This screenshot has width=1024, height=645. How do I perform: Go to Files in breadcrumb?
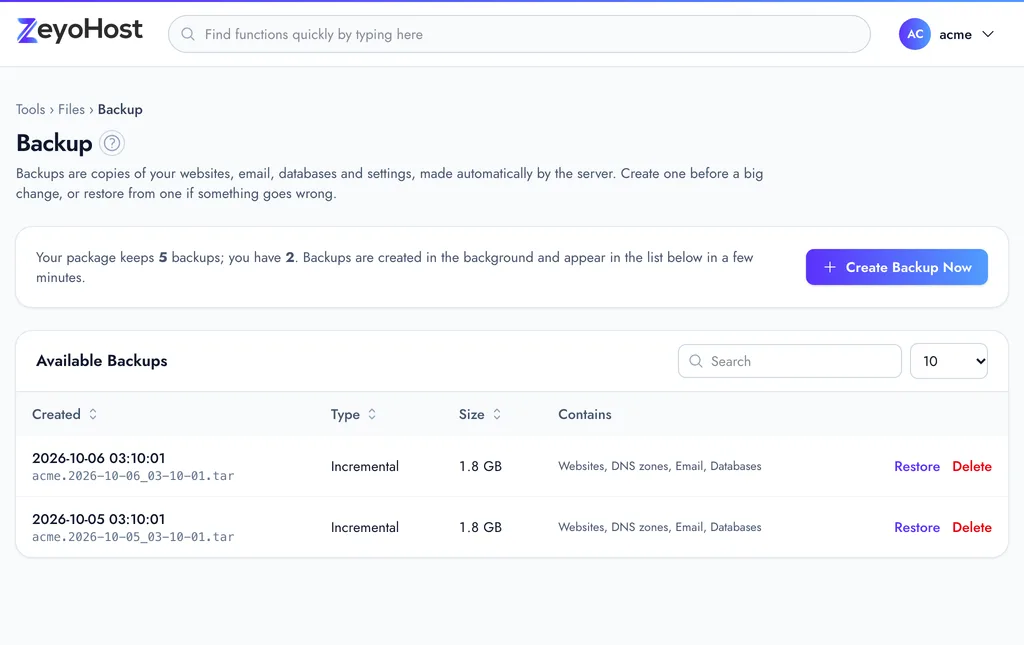pyautogui.click(x=71, y=109)
